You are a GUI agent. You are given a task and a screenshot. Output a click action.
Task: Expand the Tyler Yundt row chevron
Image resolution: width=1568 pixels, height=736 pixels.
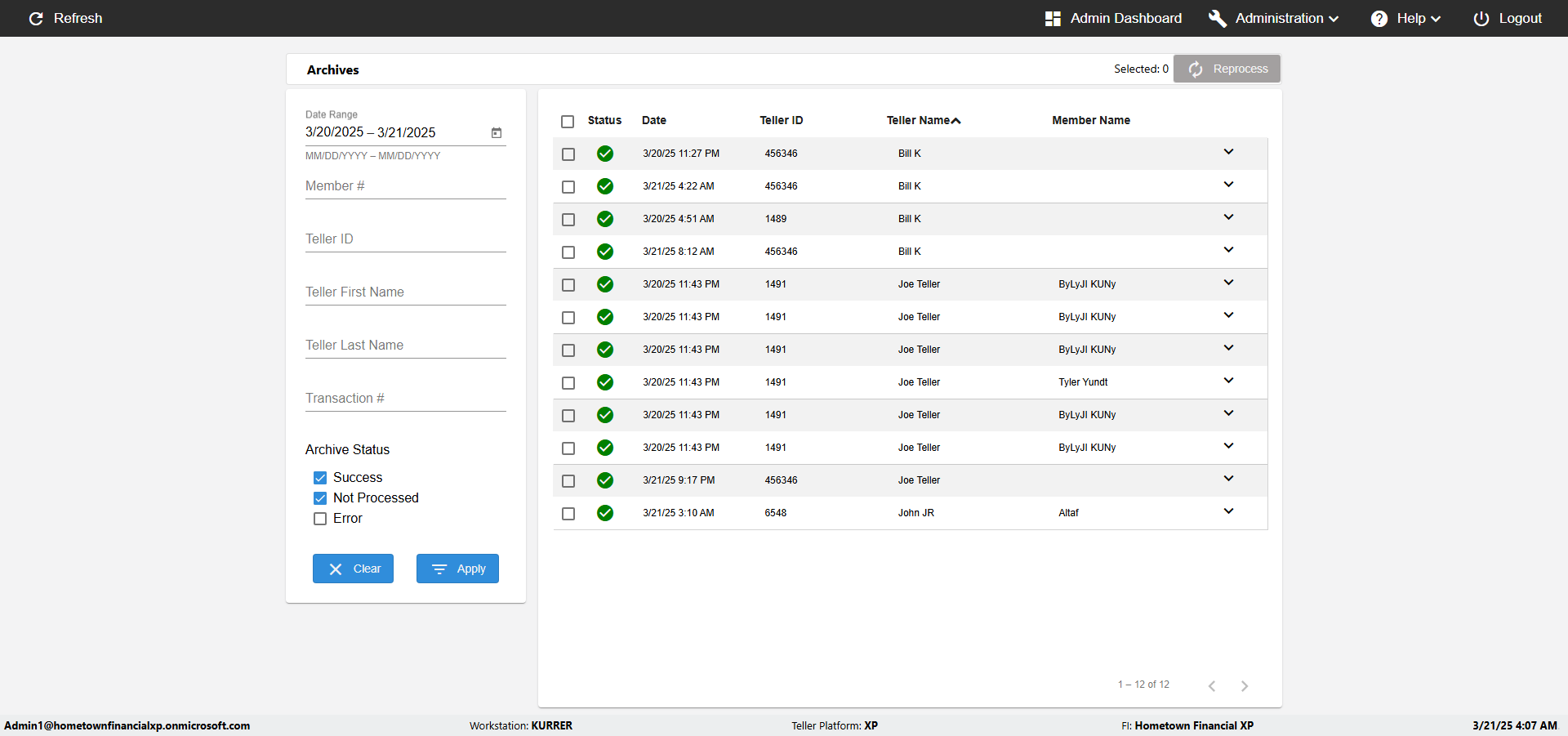click(x=1228, y=381)
